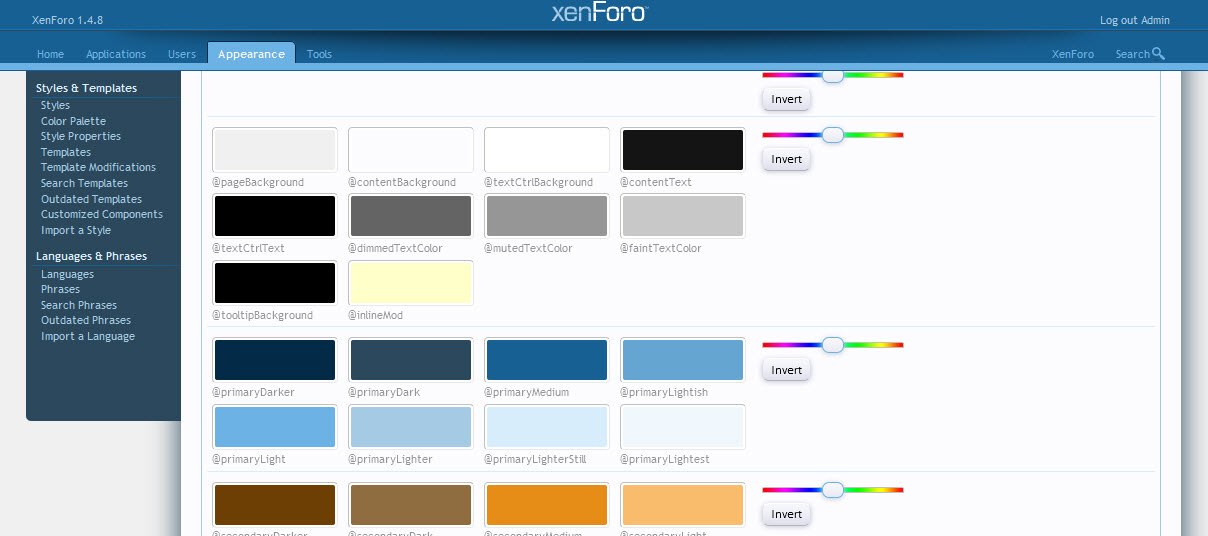Select the primaryMedium color swatch
1208x536 pixels.
[x=547, y=360]
